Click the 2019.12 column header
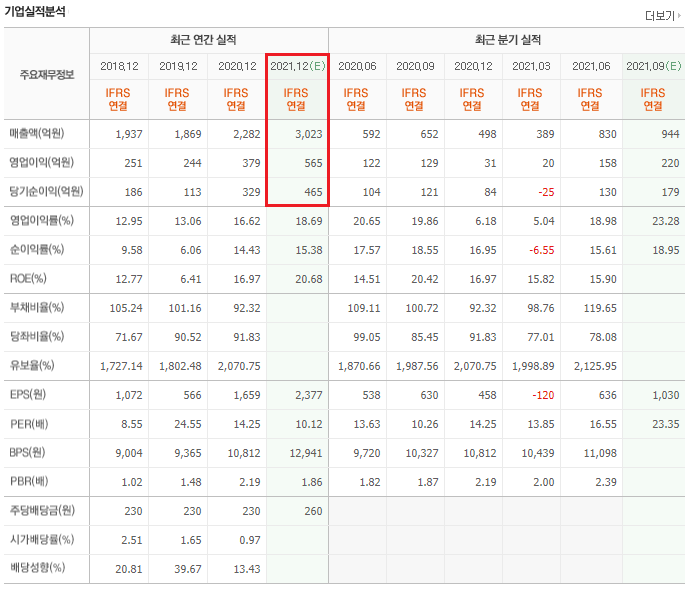 click(178, 66)
